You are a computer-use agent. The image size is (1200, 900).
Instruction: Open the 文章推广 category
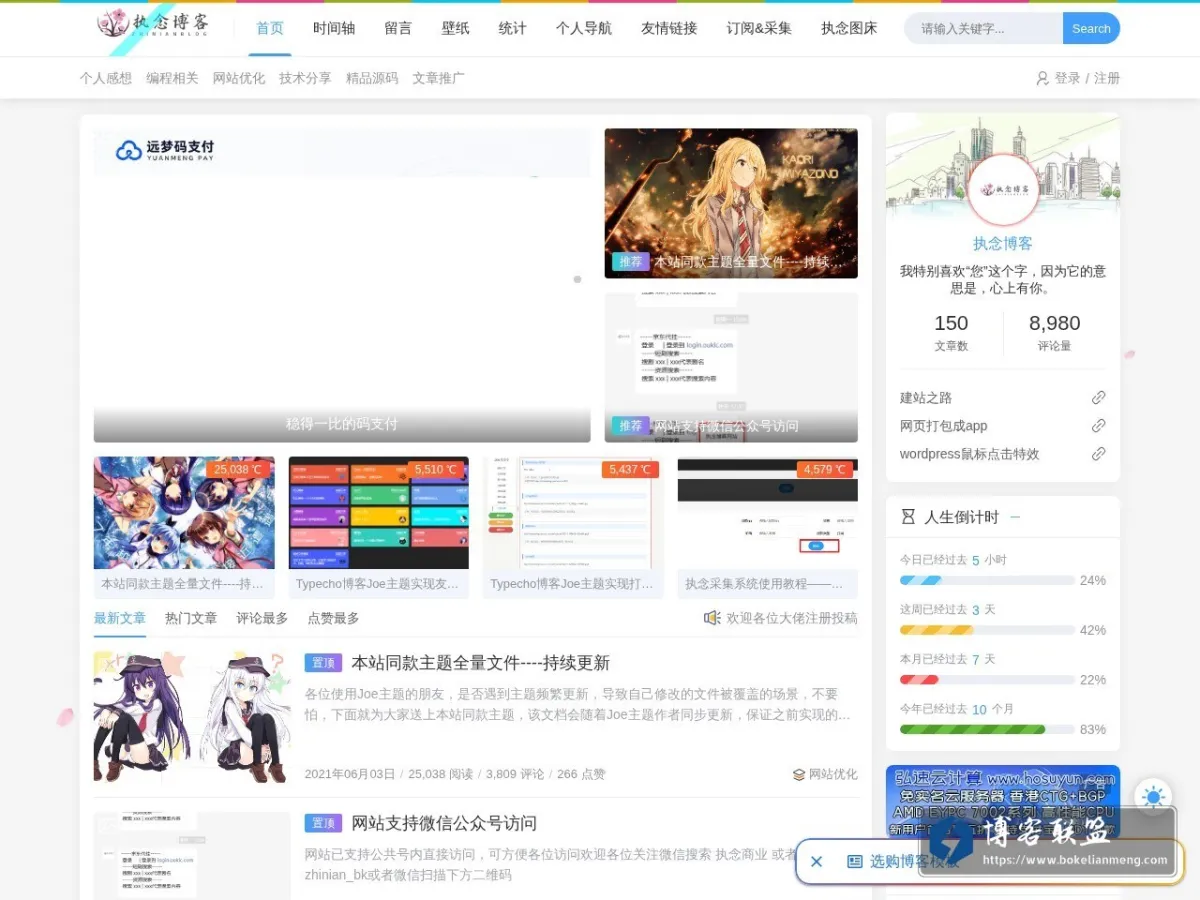(x=438, y=78)
